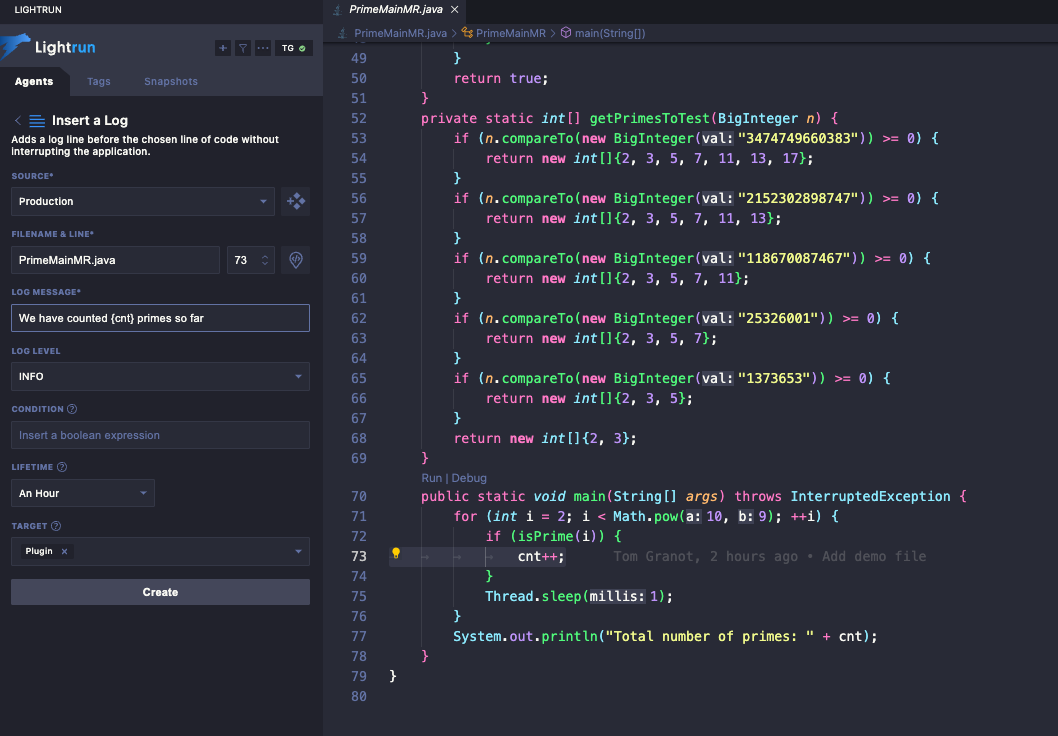
Task: Click the Condition boolean expression field
Action: tap(160, 435)
